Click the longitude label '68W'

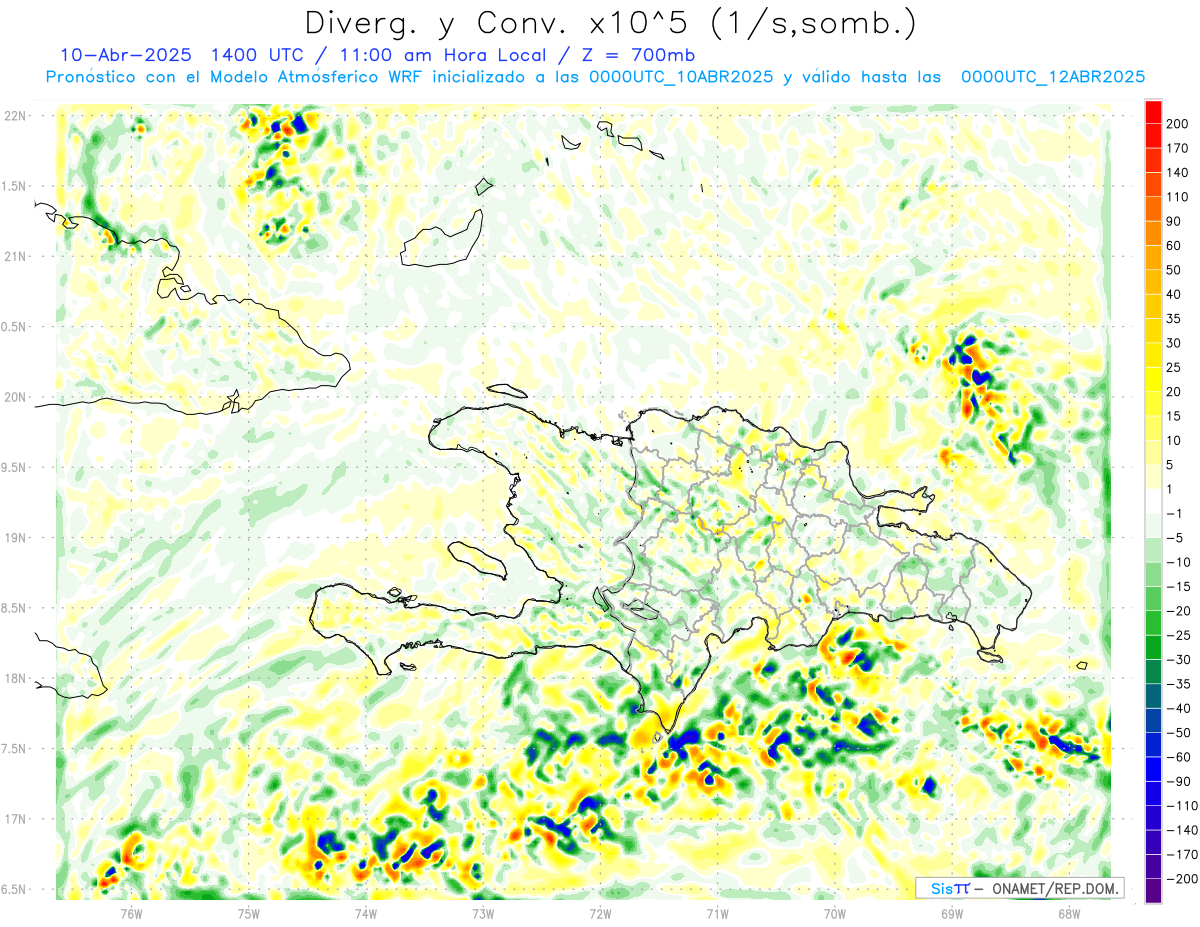coord(1069,913)
